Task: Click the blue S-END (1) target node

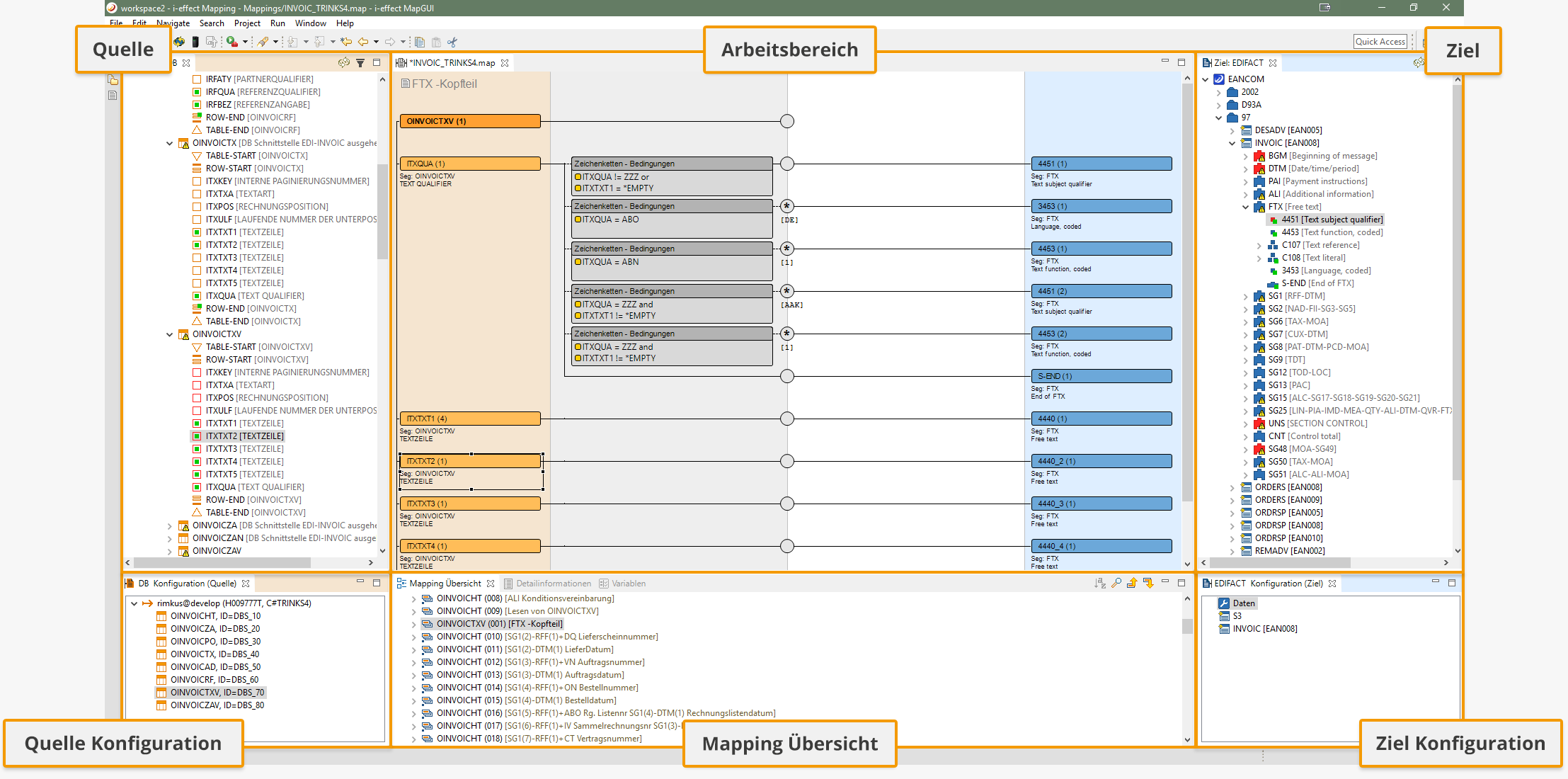Action: pos(1101,376)
